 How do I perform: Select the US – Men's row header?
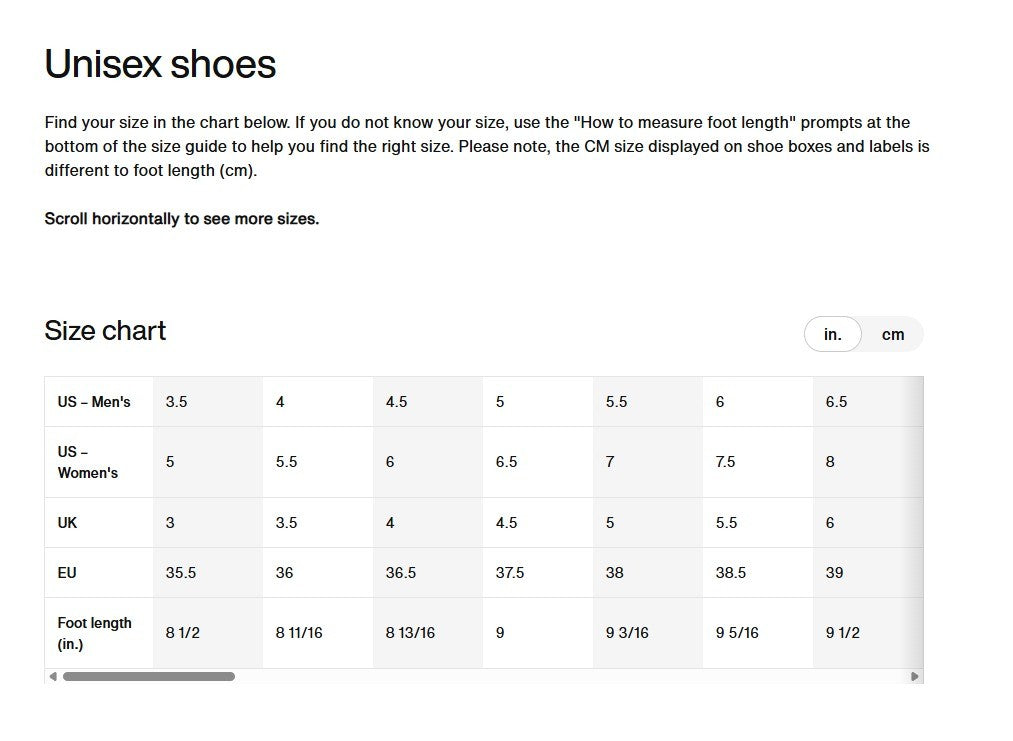pyautogui.click(x=94, y=402)
